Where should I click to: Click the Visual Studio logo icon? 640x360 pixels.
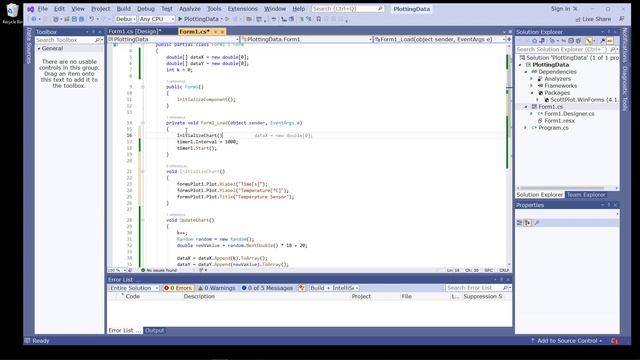(30, 9)
